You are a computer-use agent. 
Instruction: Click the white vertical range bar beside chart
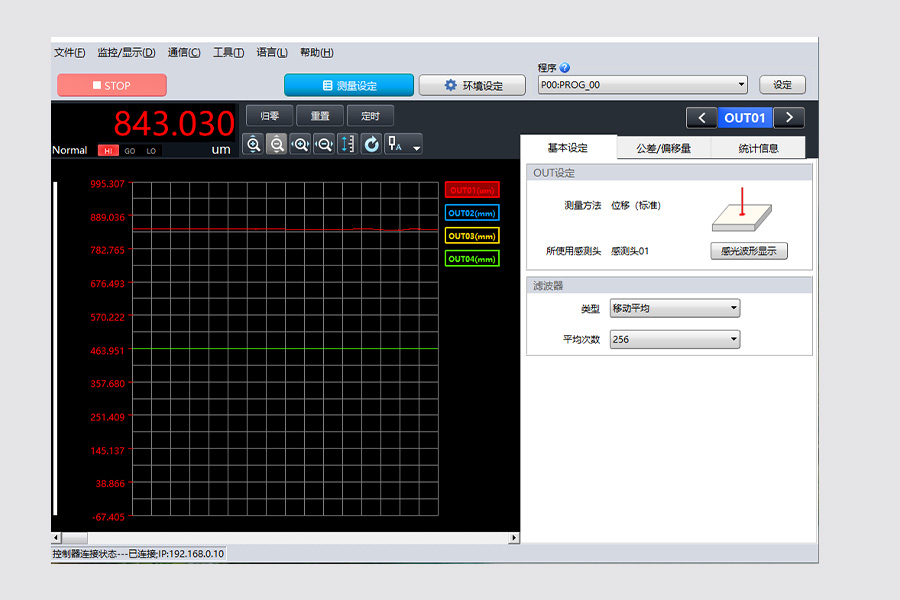[x=55, y=348]
